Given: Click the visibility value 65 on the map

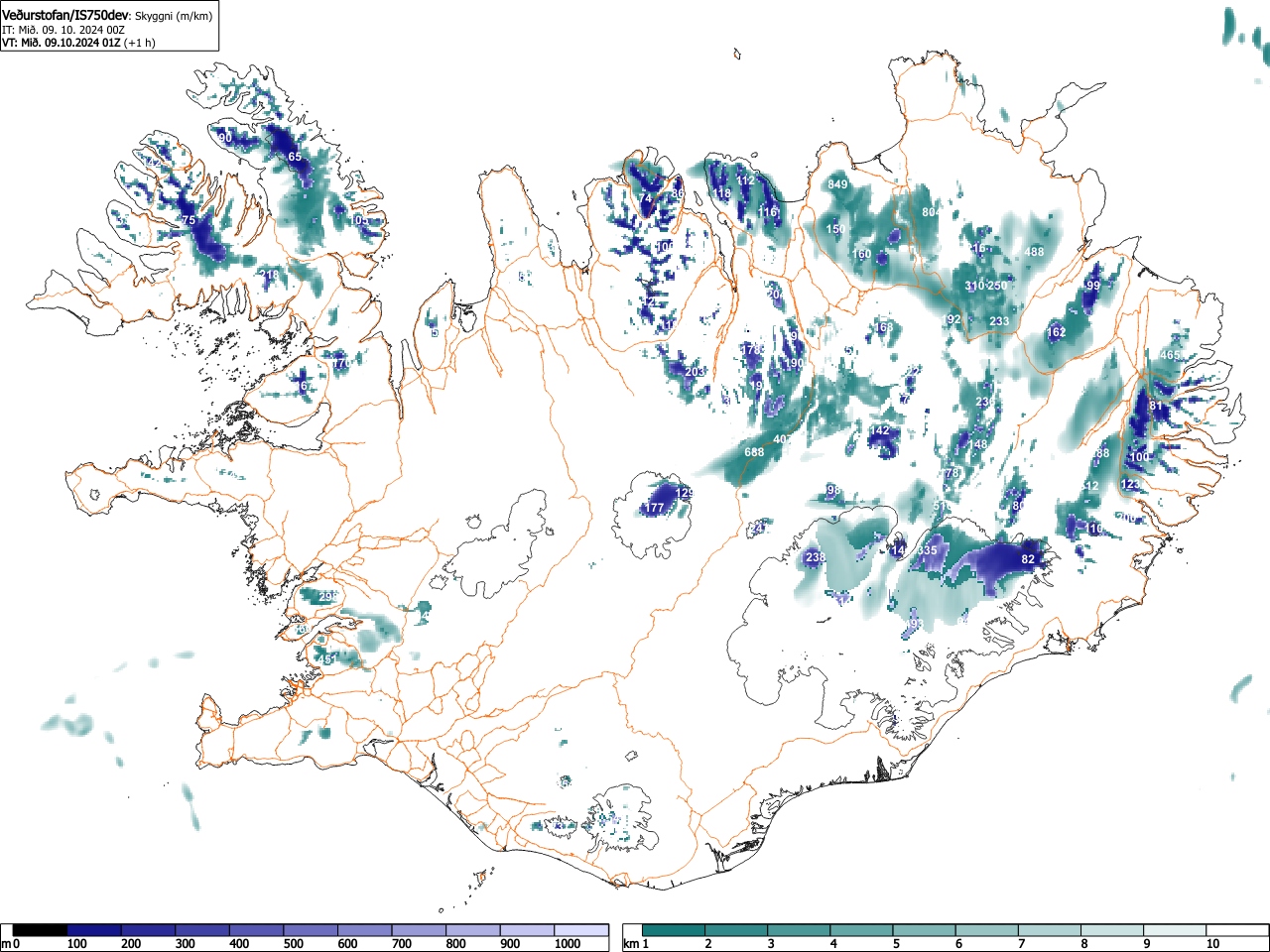Looking at the screenshot, I should (295, 157).
